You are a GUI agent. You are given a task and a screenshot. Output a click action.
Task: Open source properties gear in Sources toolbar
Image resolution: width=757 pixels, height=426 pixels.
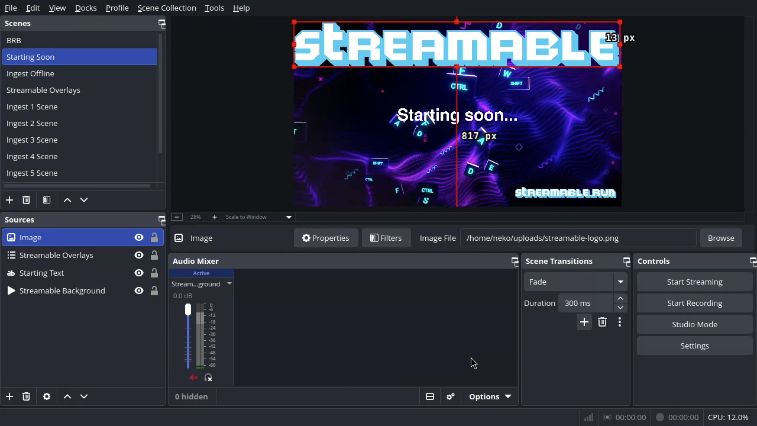(x=46, y=397)
